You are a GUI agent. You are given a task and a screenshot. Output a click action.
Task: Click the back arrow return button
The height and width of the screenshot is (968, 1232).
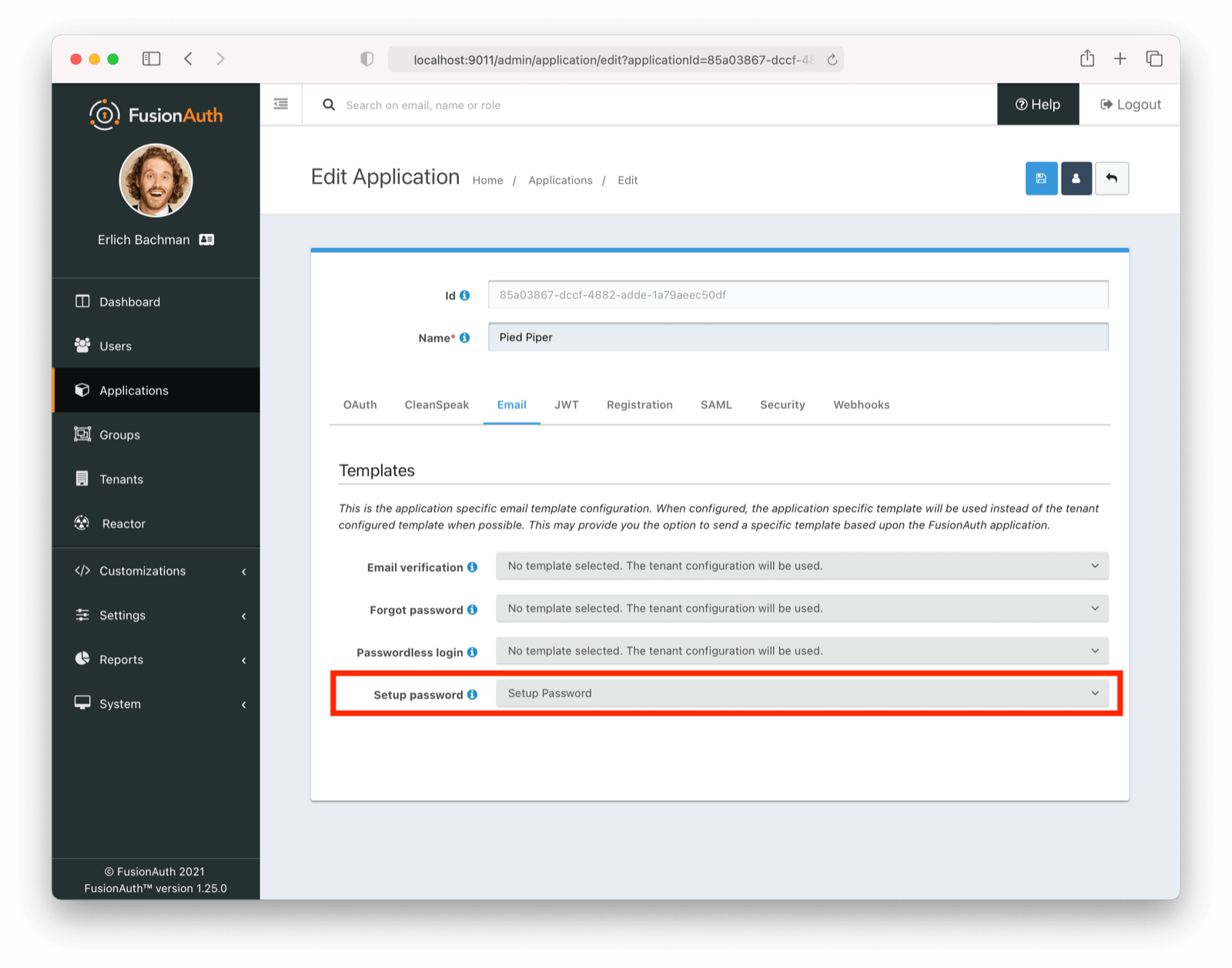(x=1111, y=179)
